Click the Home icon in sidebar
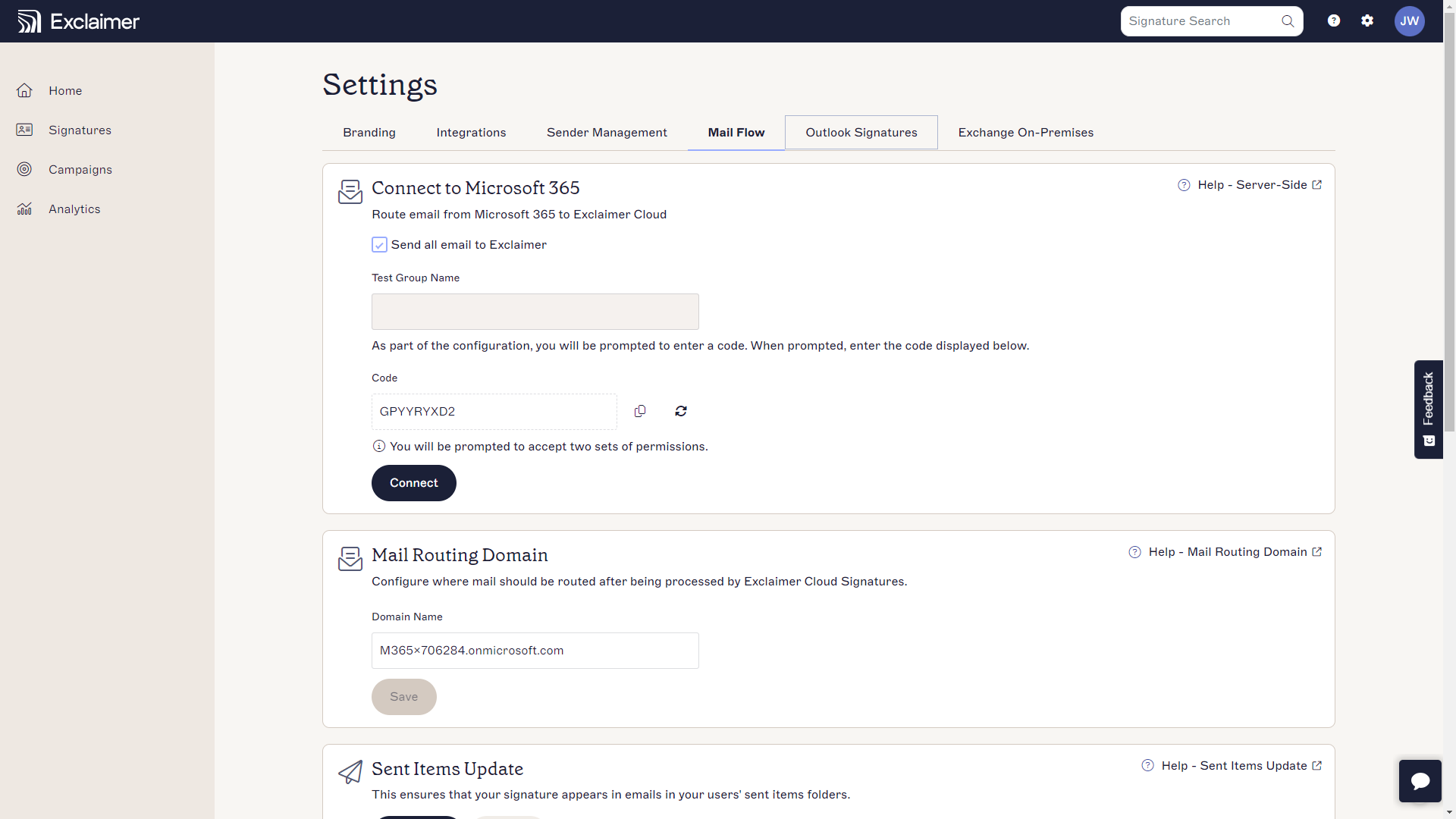This screenshot has width=1456, height=819. coord(25,90)
